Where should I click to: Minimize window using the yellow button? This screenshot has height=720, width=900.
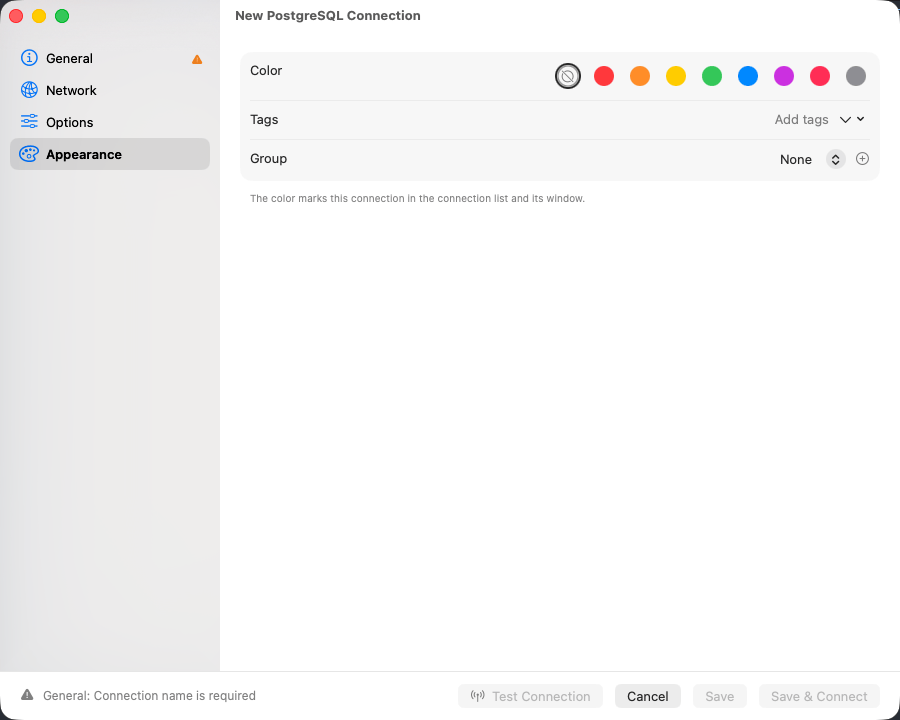tap(39, 16)
